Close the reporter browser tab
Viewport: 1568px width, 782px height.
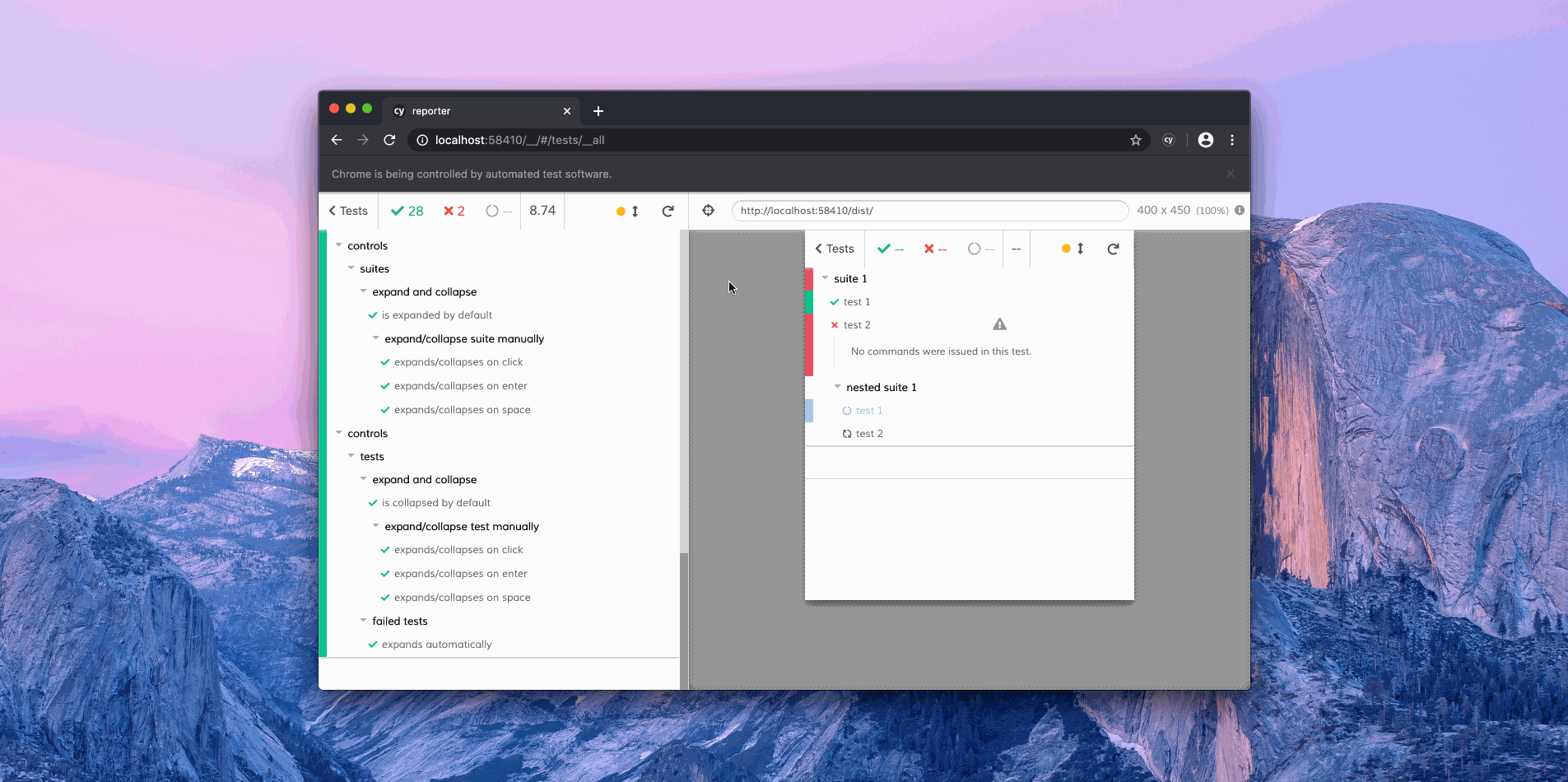click(567, 111)
